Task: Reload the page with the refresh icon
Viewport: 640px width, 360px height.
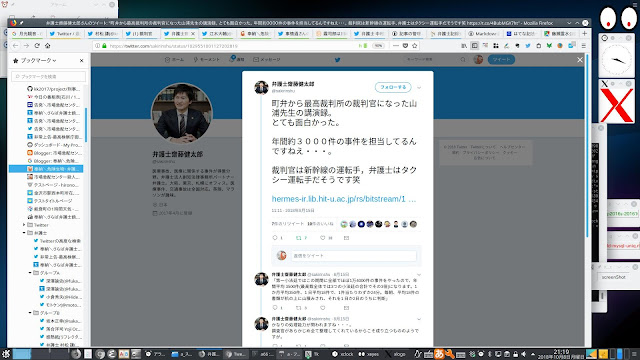Action: [37, 46]
